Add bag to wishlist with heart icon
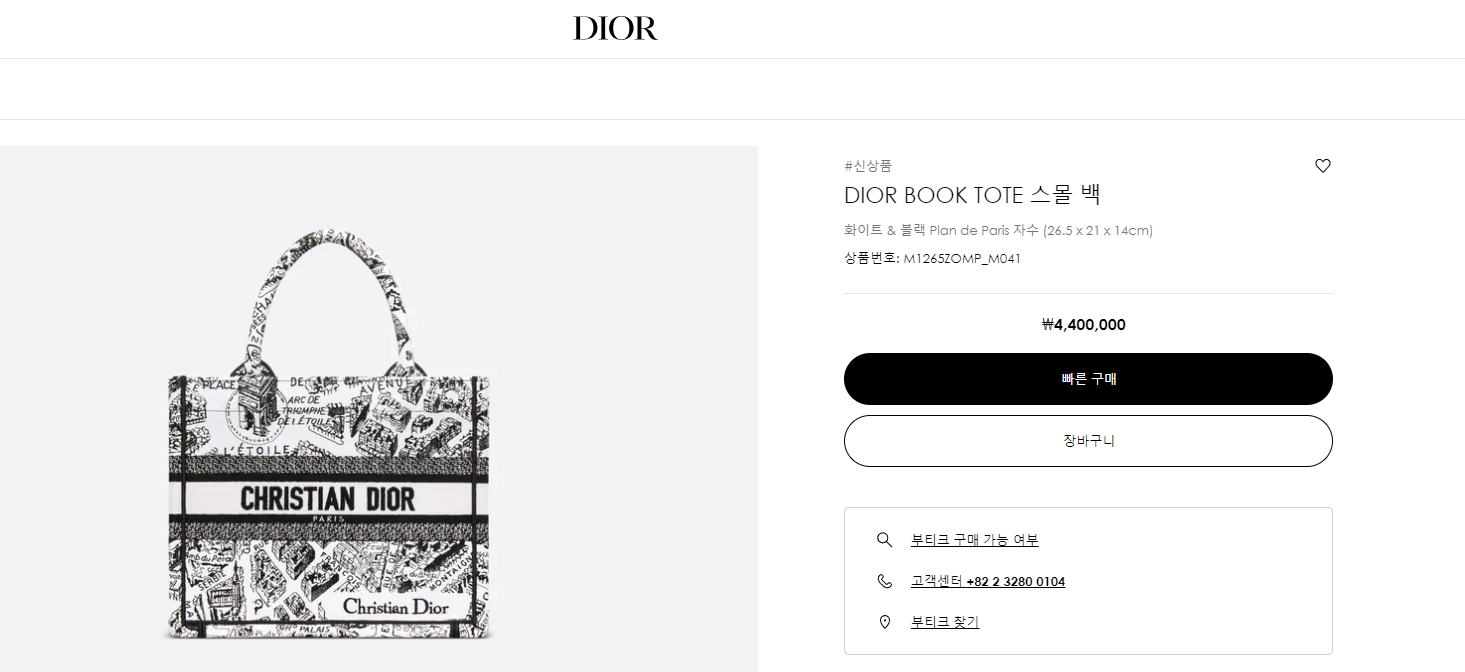This screenshot has width=1465, height=672. [x=1322, y=166]
